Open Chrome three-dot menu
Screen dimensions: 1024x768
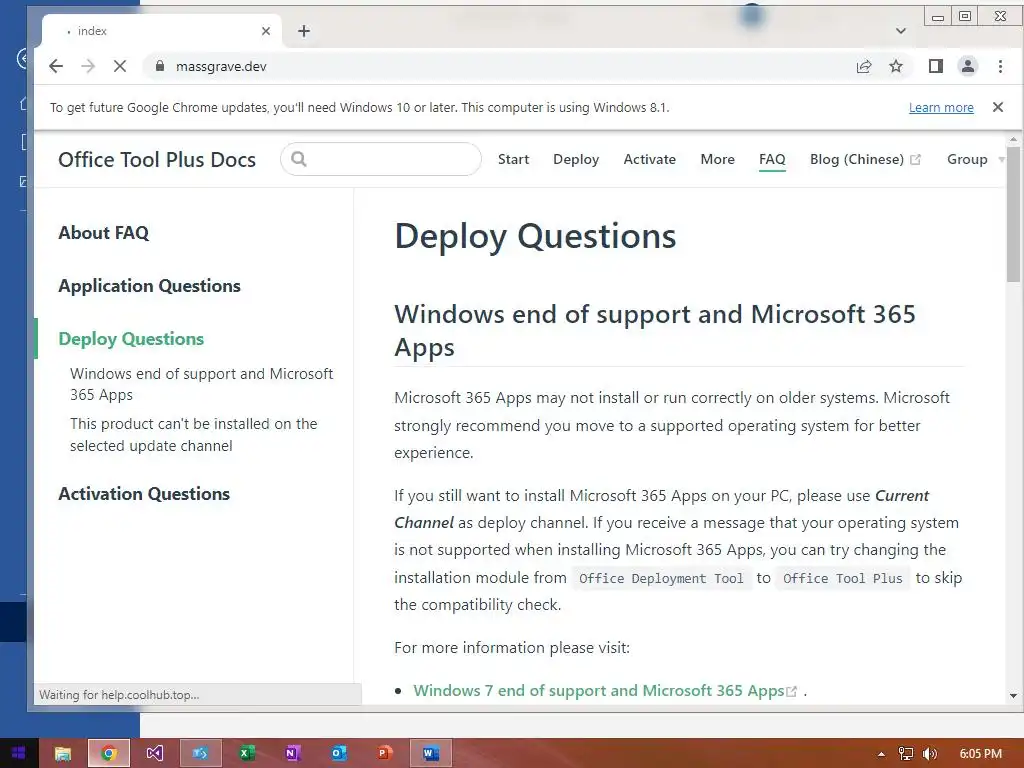pyautogui.click(x=1000, y=66)
